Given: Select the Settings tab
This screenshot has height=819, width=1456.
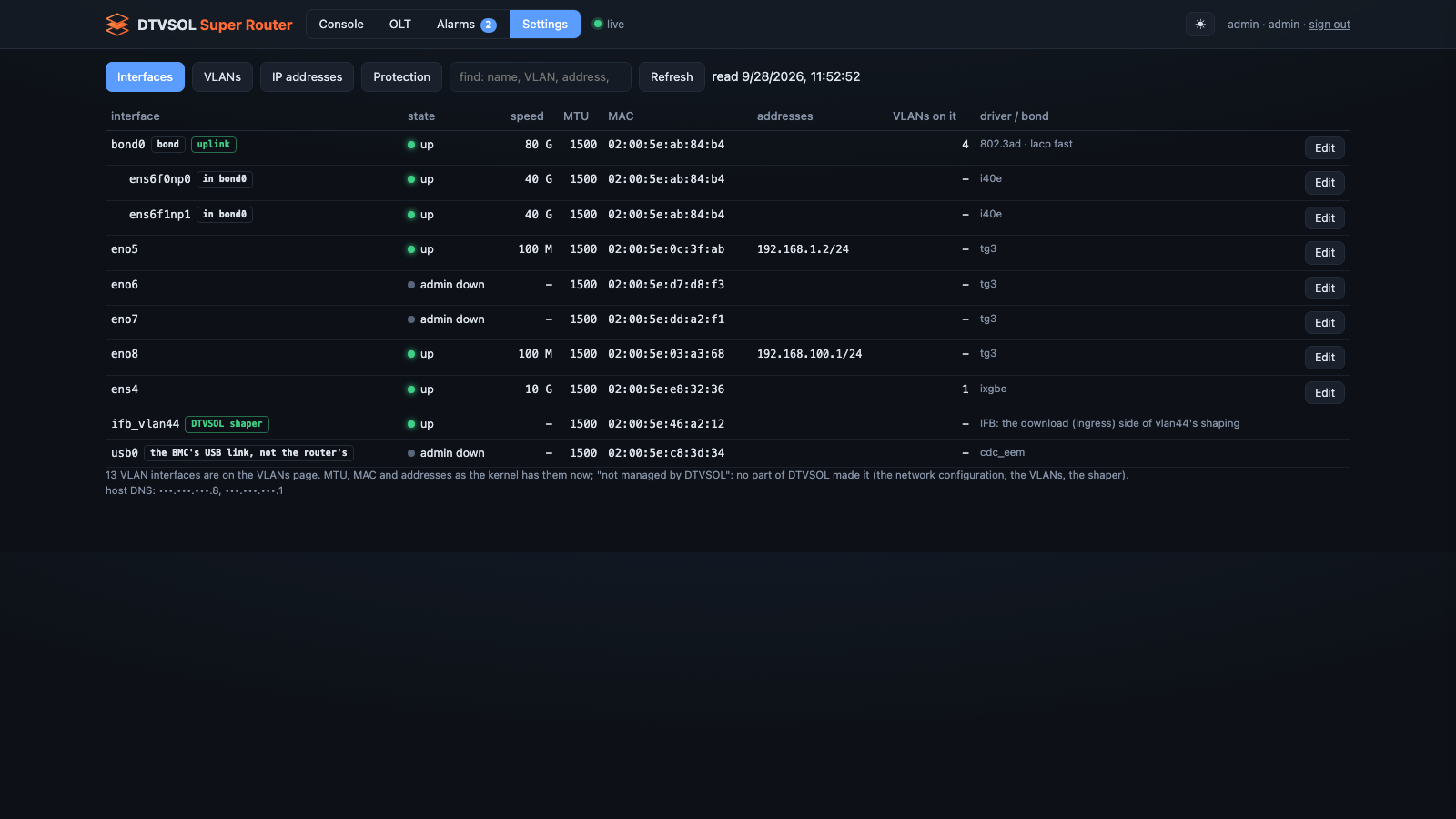Looking at the screenshot, I should 545,25.
